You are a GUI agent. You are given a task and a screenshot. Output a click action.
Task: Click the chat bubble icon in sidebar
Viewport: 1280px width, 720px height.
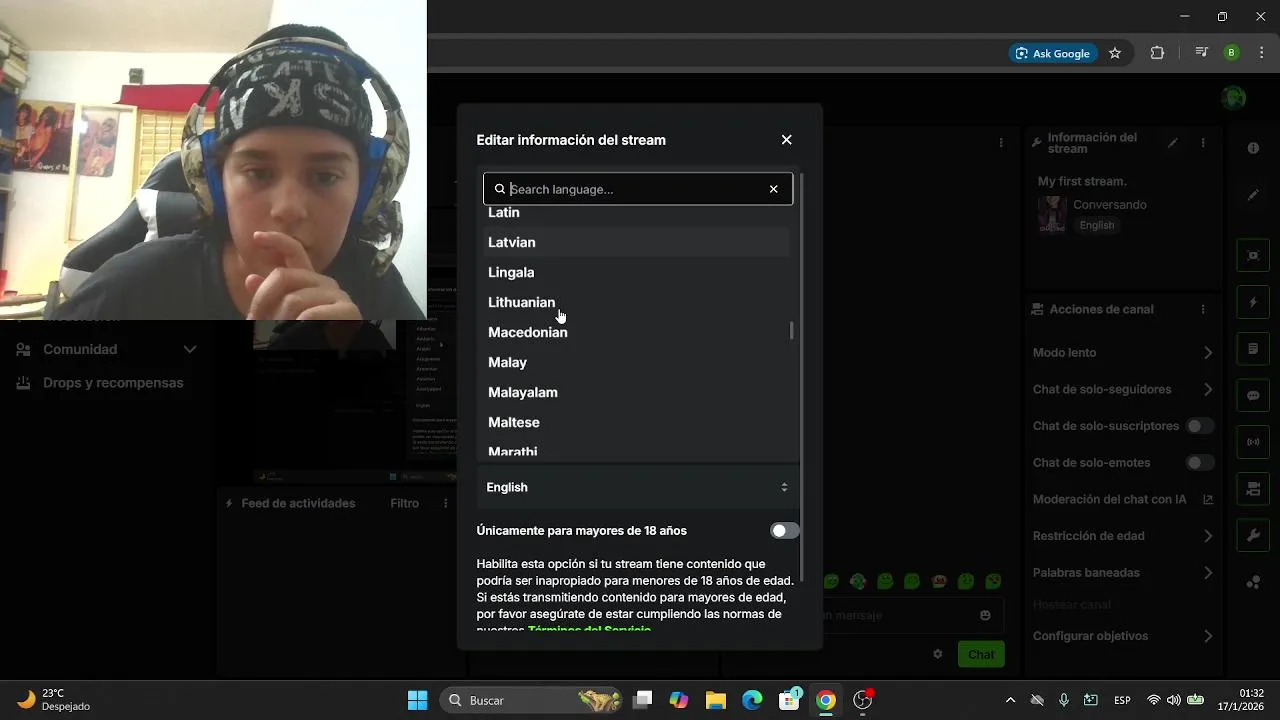pyautogui.click(x=1253, y=395)
